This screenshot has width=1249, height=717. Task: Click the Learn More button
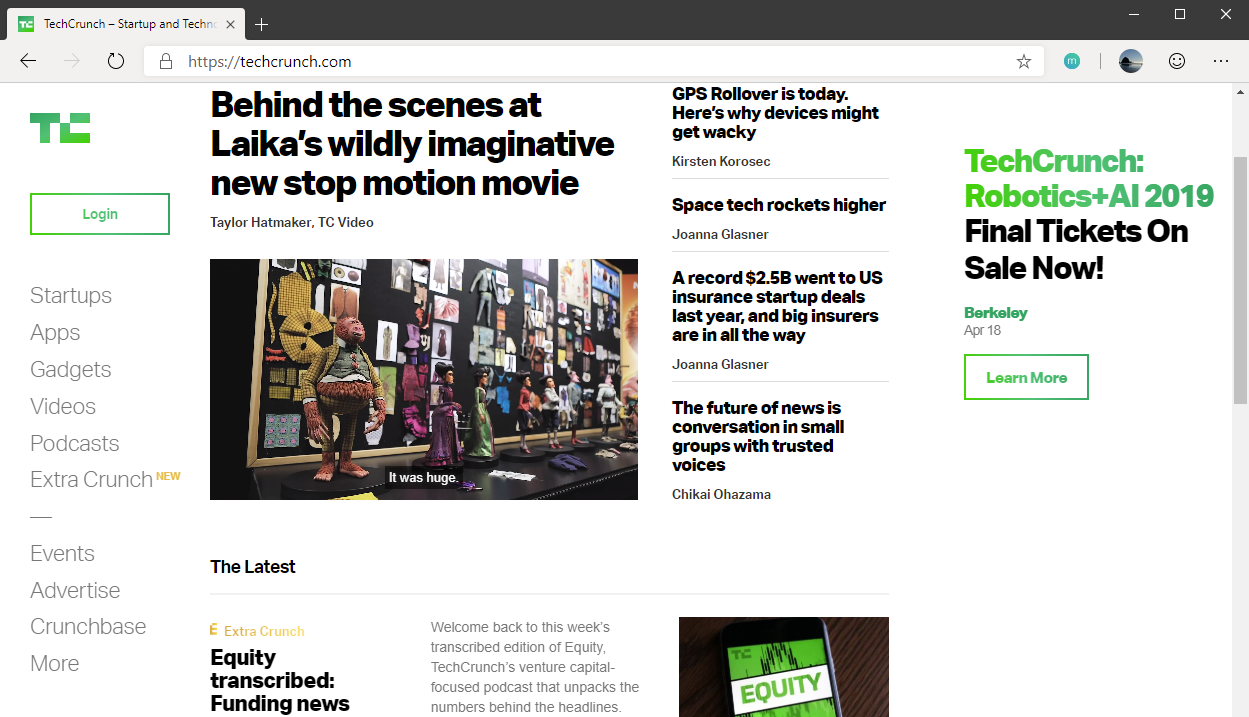click(1026, 377)
